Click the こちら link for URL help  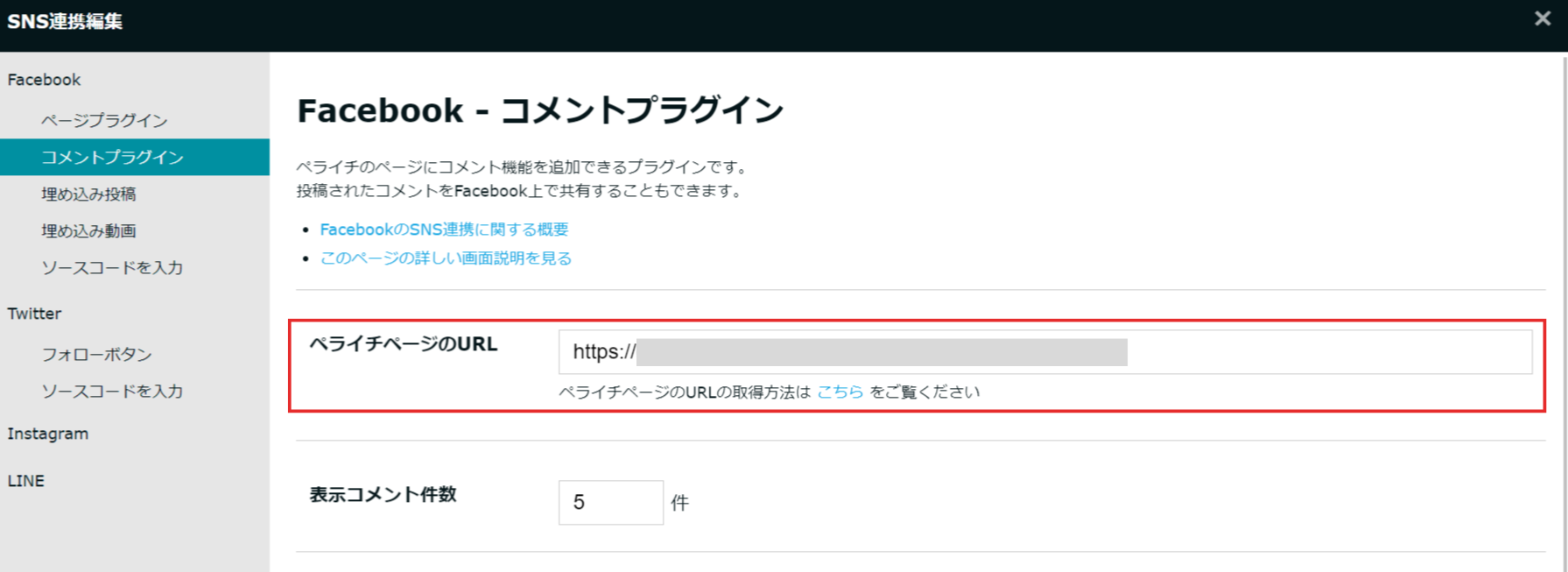click(x=840, y=392)
